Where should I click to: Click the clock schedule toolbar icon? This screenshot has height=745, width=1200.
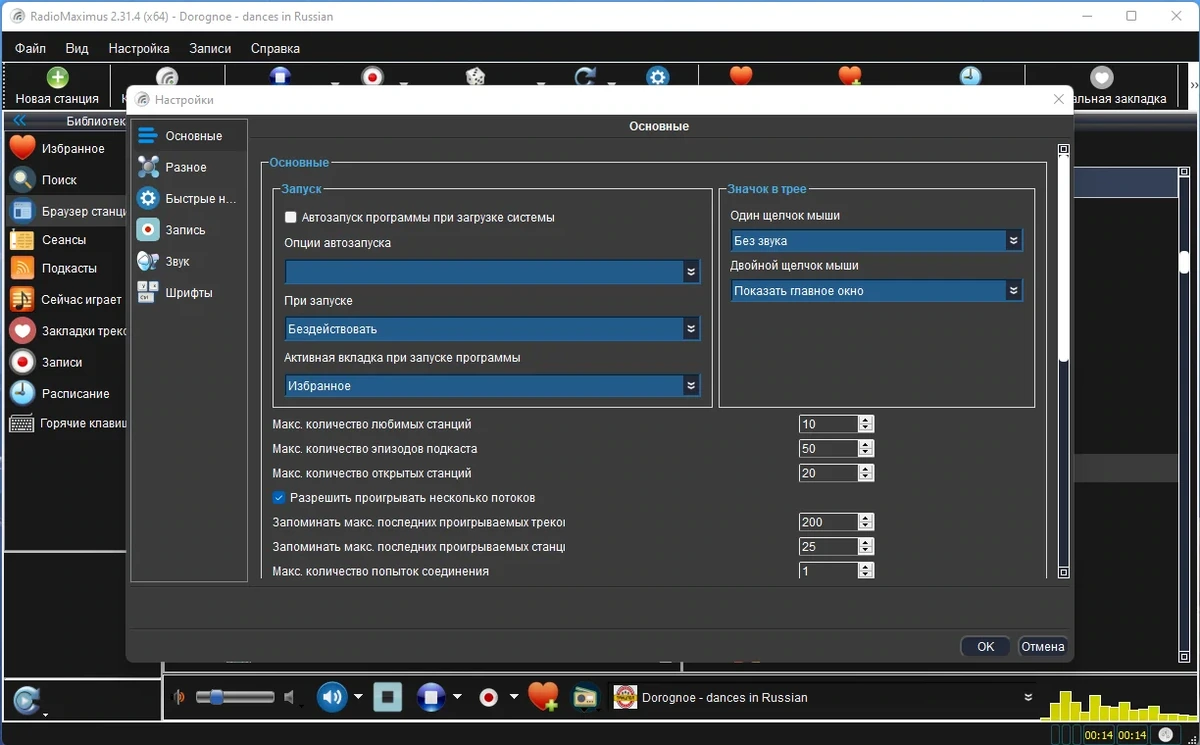pyautogui.click(x=970, y=76)
